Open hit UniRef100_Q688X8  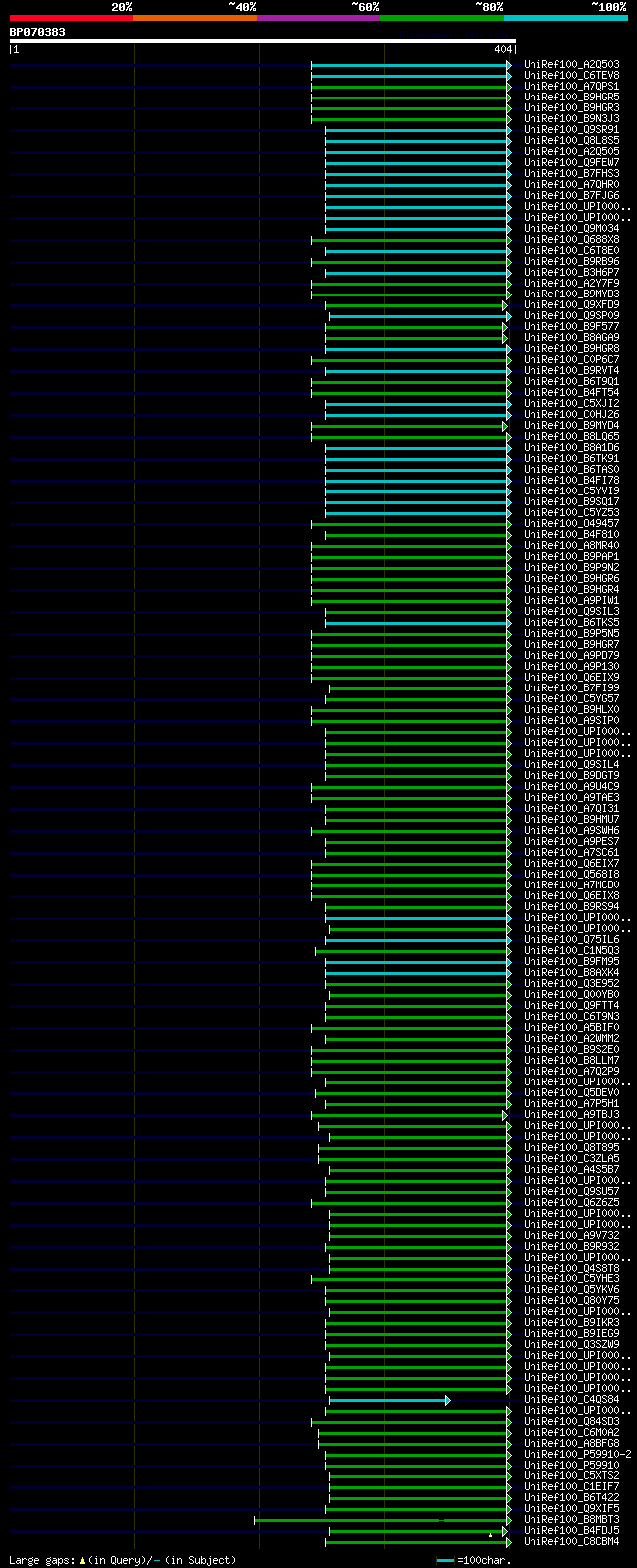coord(571,239)
